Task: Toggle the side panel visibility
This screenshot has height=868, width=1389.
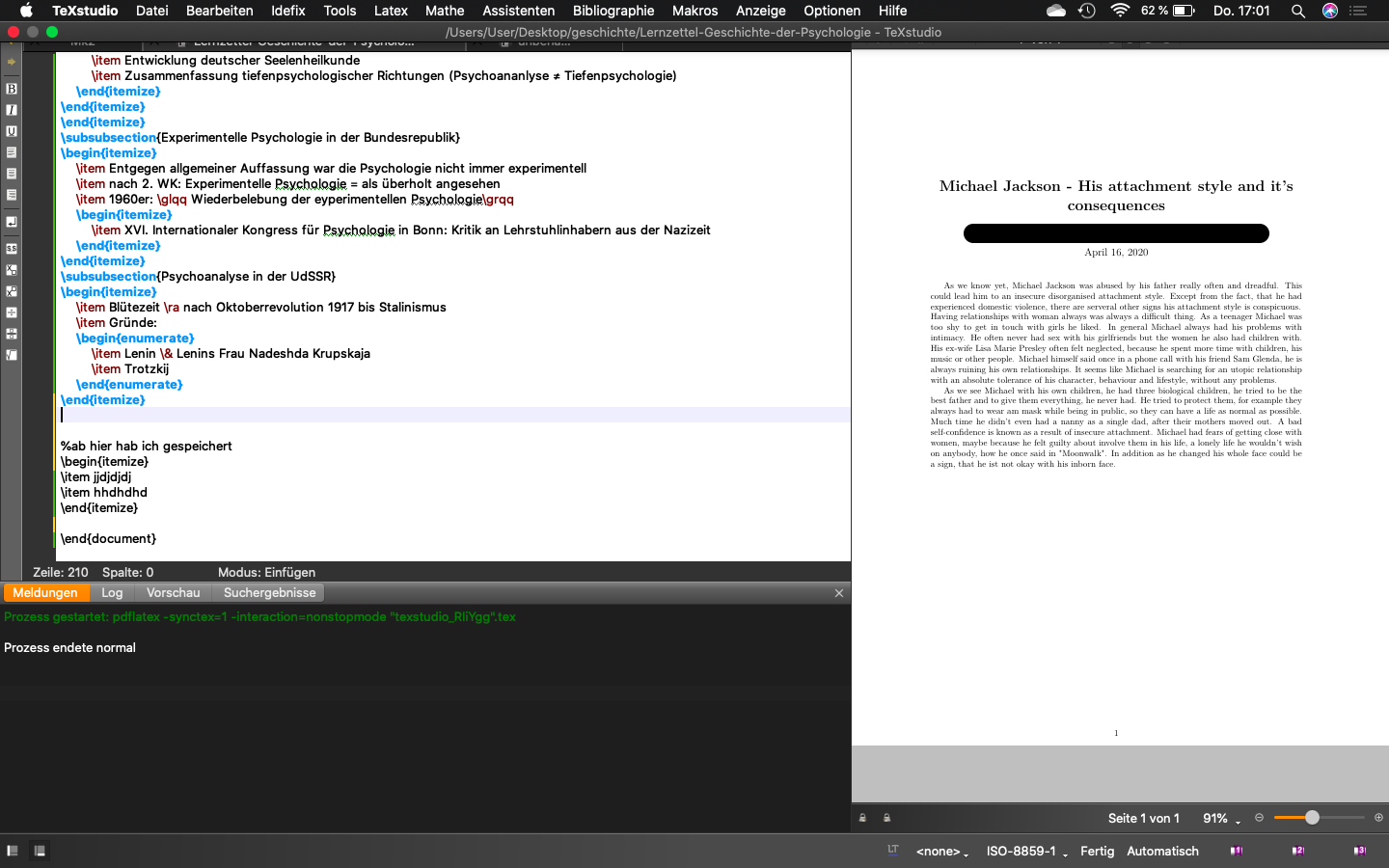Action: click(x=13, y=851)
